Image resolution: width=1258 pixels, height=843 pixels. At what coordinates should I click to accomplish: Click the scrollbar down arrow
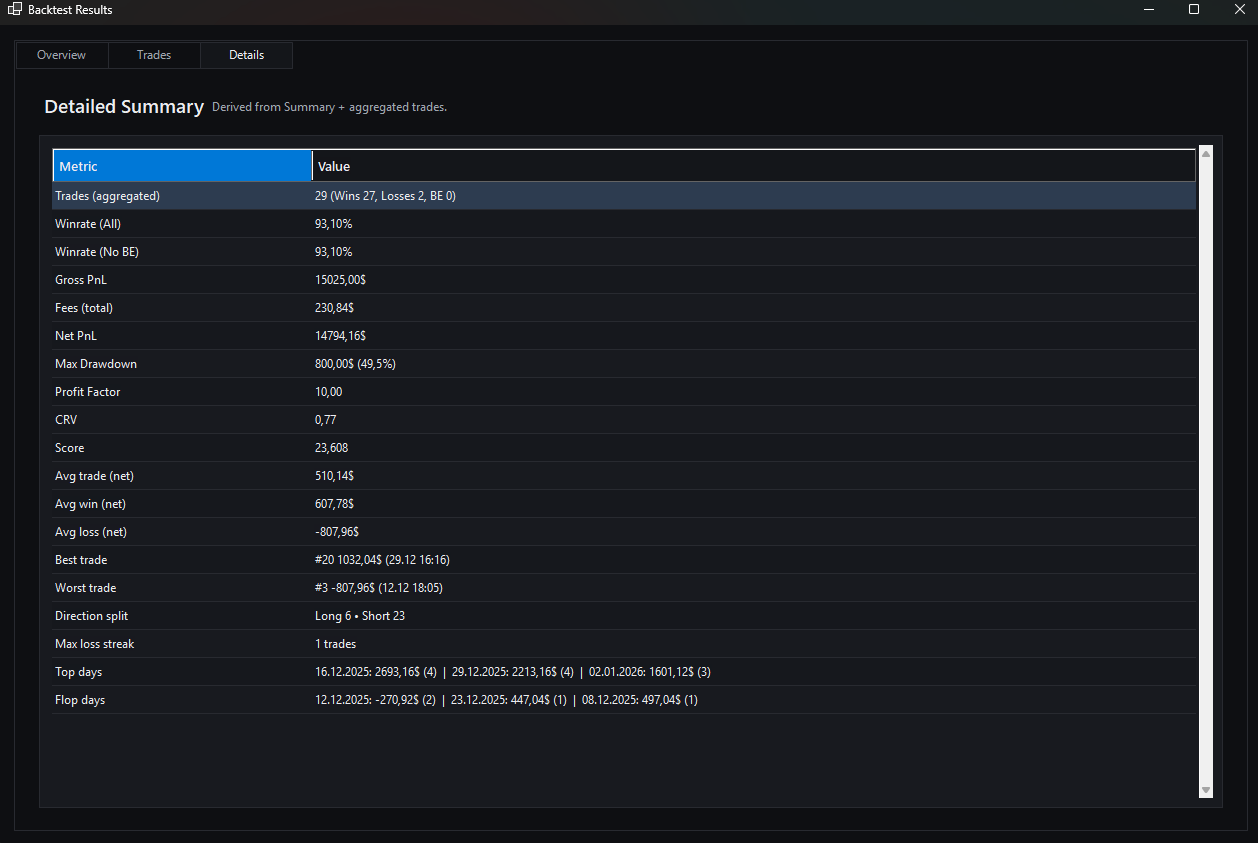coord(1205,790)
